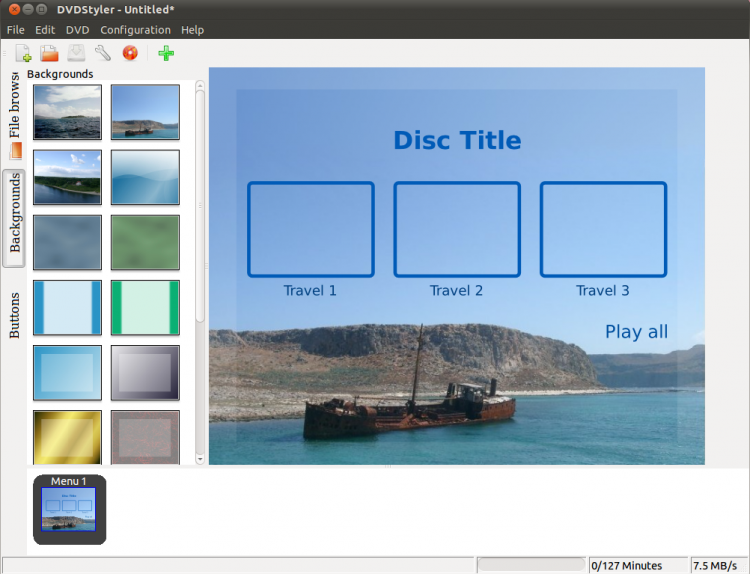Select the blue side-stripes background
The width and height of the screenshot is (750, 574).
click(x=67, y=308)
